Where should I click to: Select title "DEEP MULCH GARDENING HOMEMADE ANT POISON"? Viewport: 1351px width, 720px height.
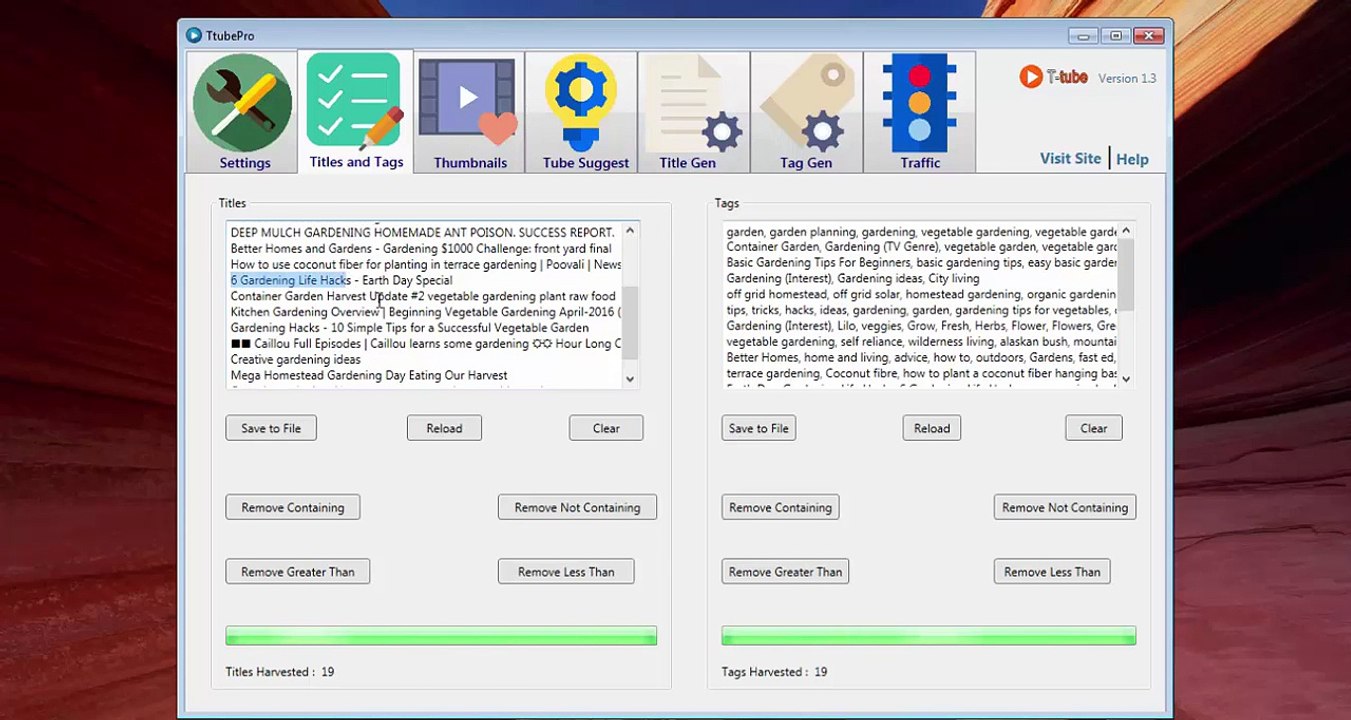(422, 232)
